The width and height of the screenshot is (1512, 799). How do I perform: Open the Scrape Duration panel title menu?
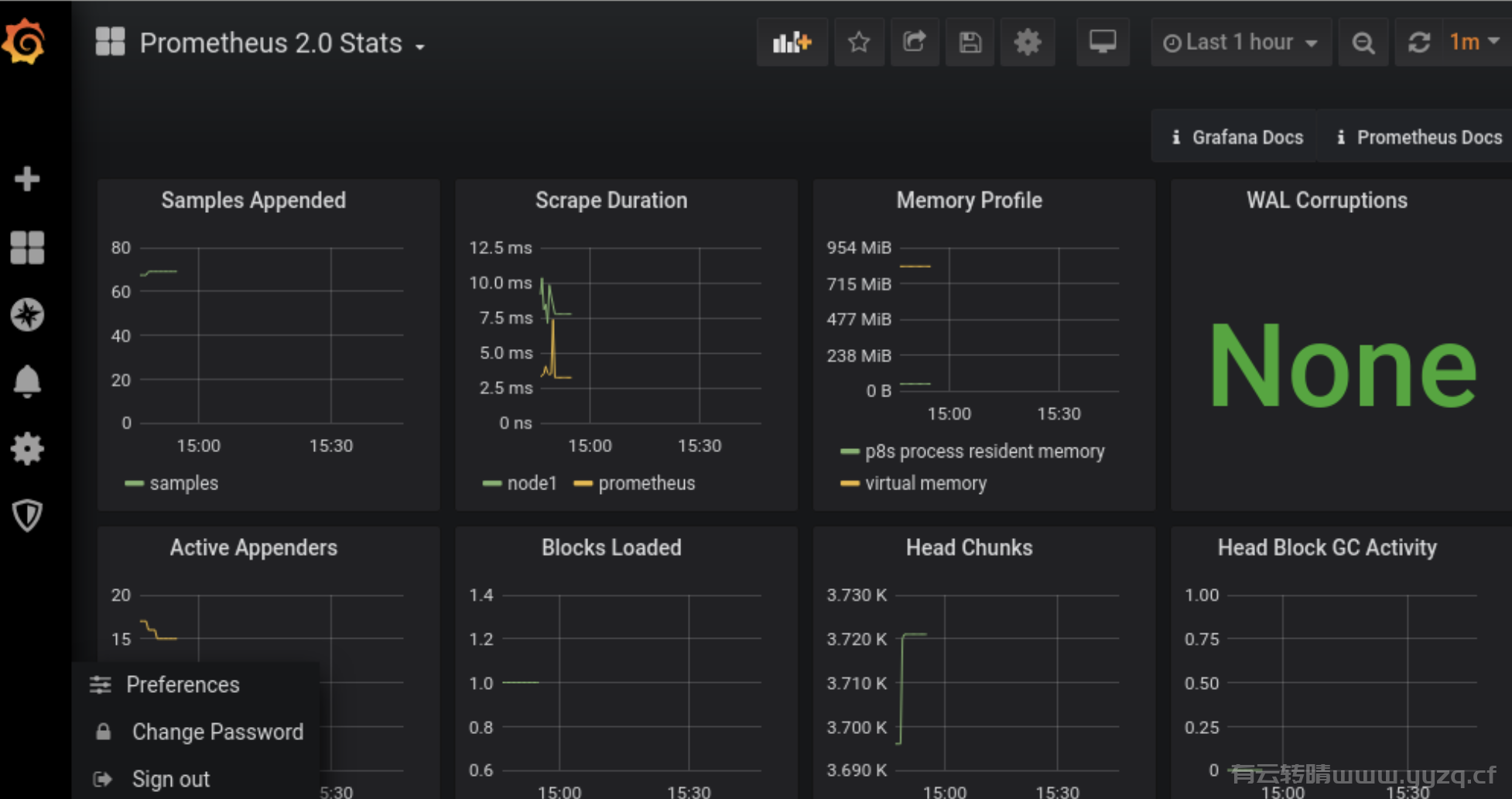(611, 200)
